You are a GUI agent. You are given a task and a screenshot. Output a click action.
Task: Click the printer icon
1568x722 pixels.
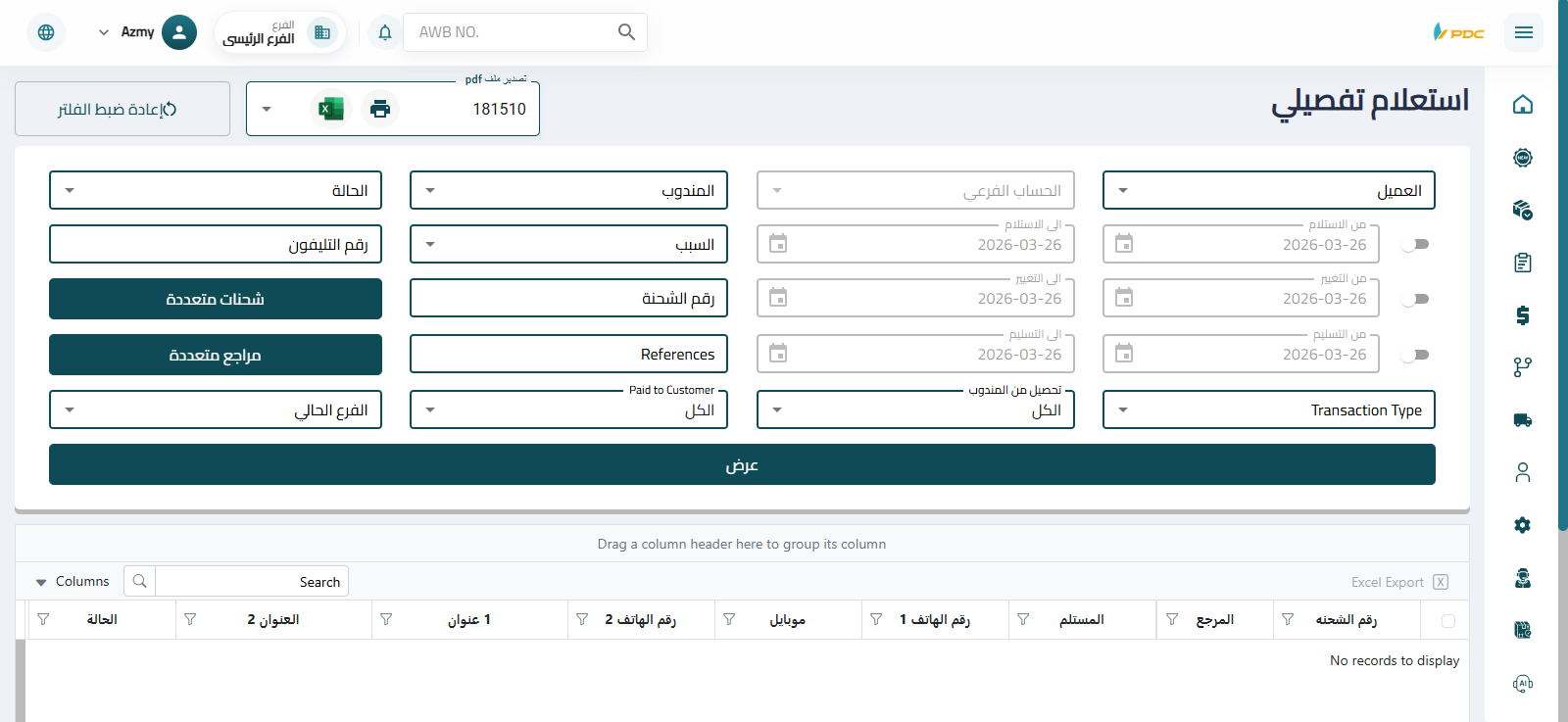point(380,109)
